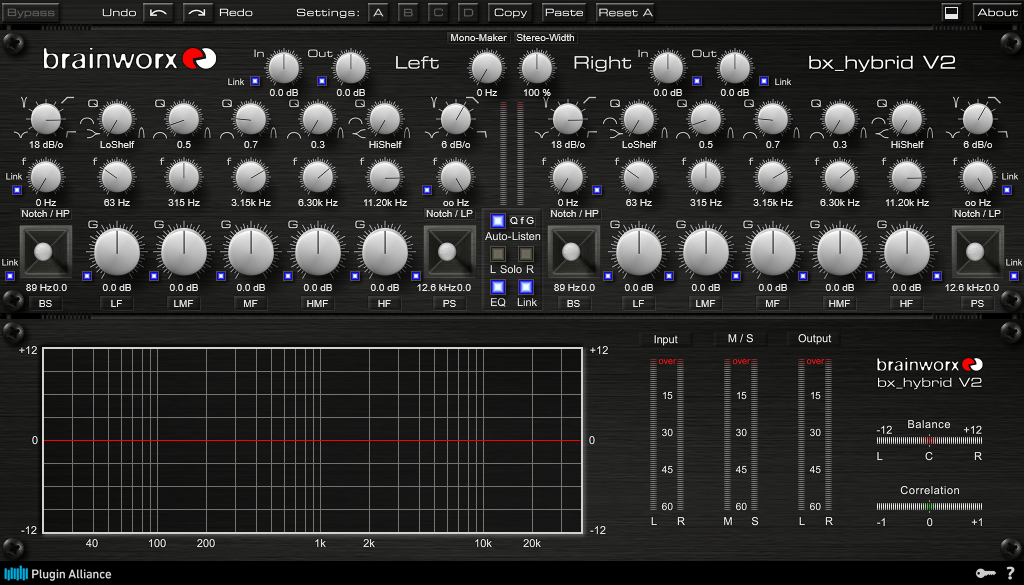Open the question mark help icon
The width and height of the screenshot is (1024, 585).
[1010, 573]
